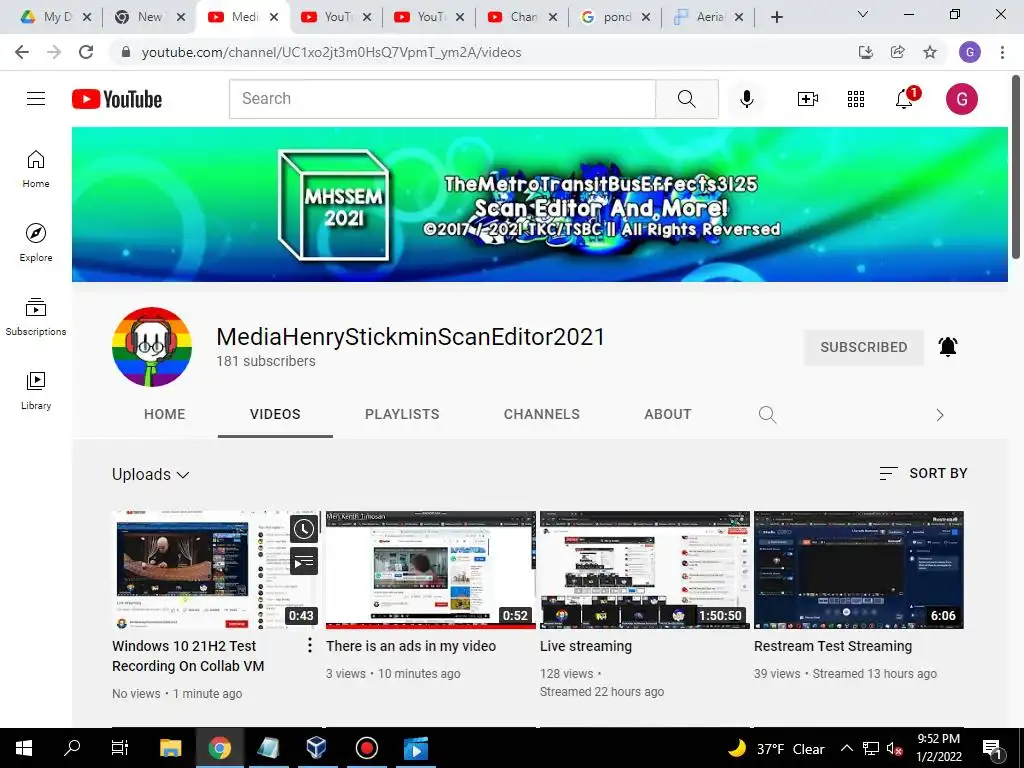Open the About tab
Screen dimensions: 1024x768
[667, 414]
